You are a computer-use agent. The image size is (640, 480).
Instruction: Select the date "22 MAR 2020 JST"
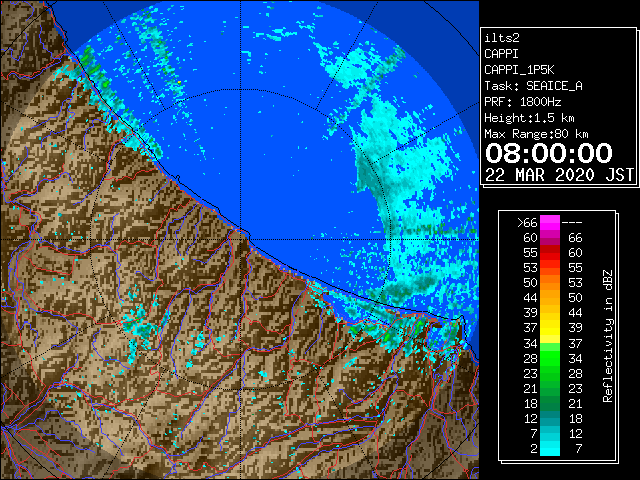coord(559,175)
